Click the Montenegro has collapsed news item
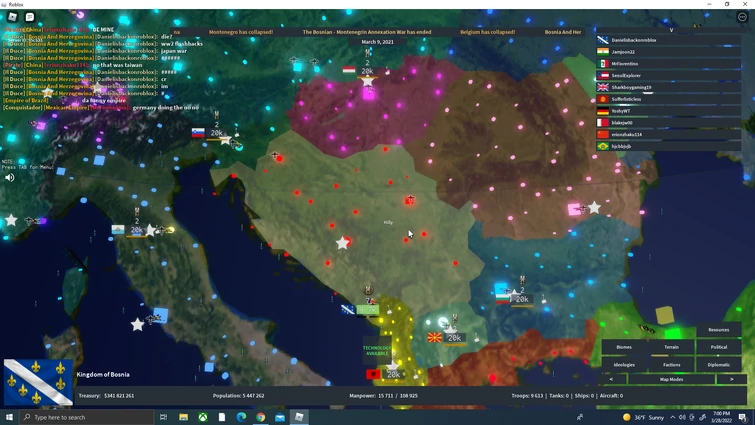 [241, 32]
